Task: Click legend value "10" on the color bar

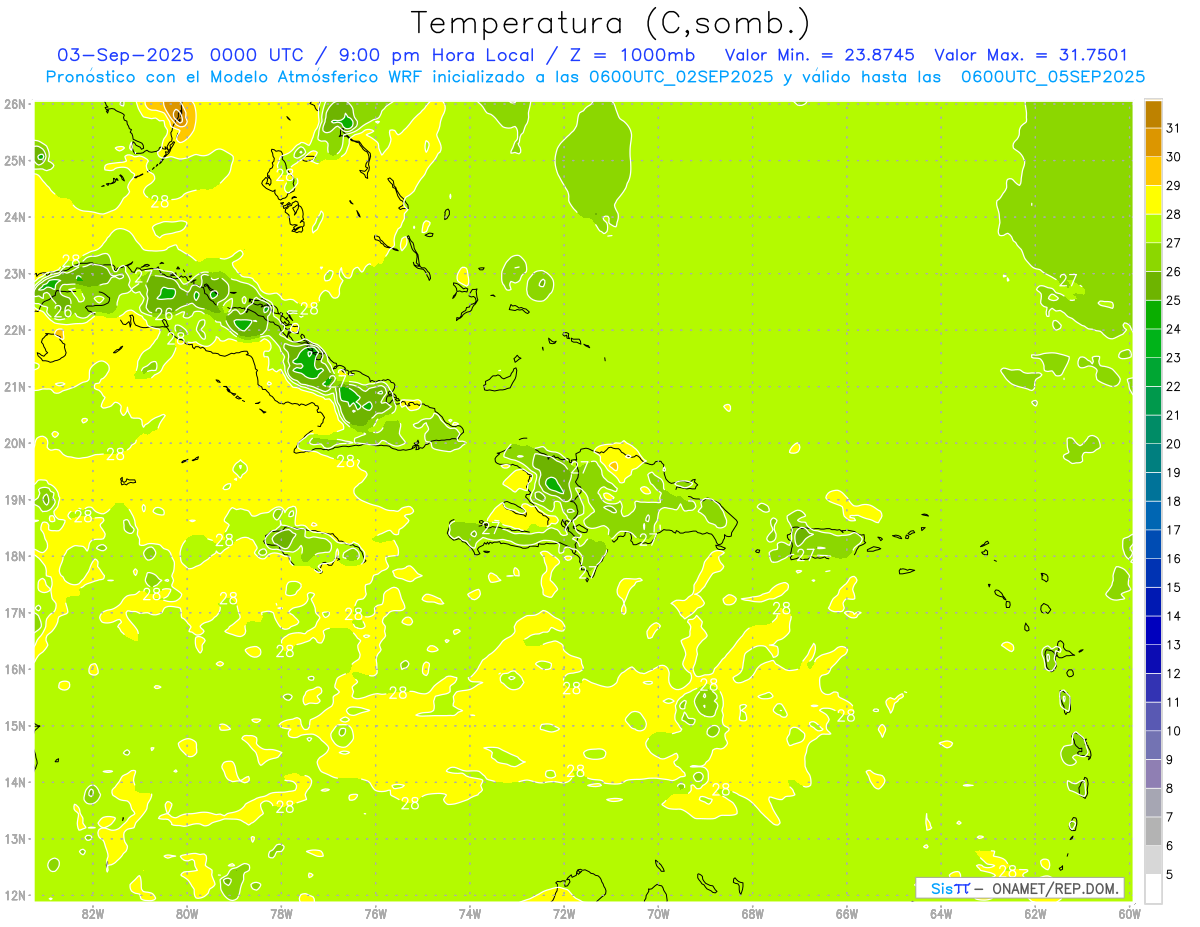Action: point(1173,731)
